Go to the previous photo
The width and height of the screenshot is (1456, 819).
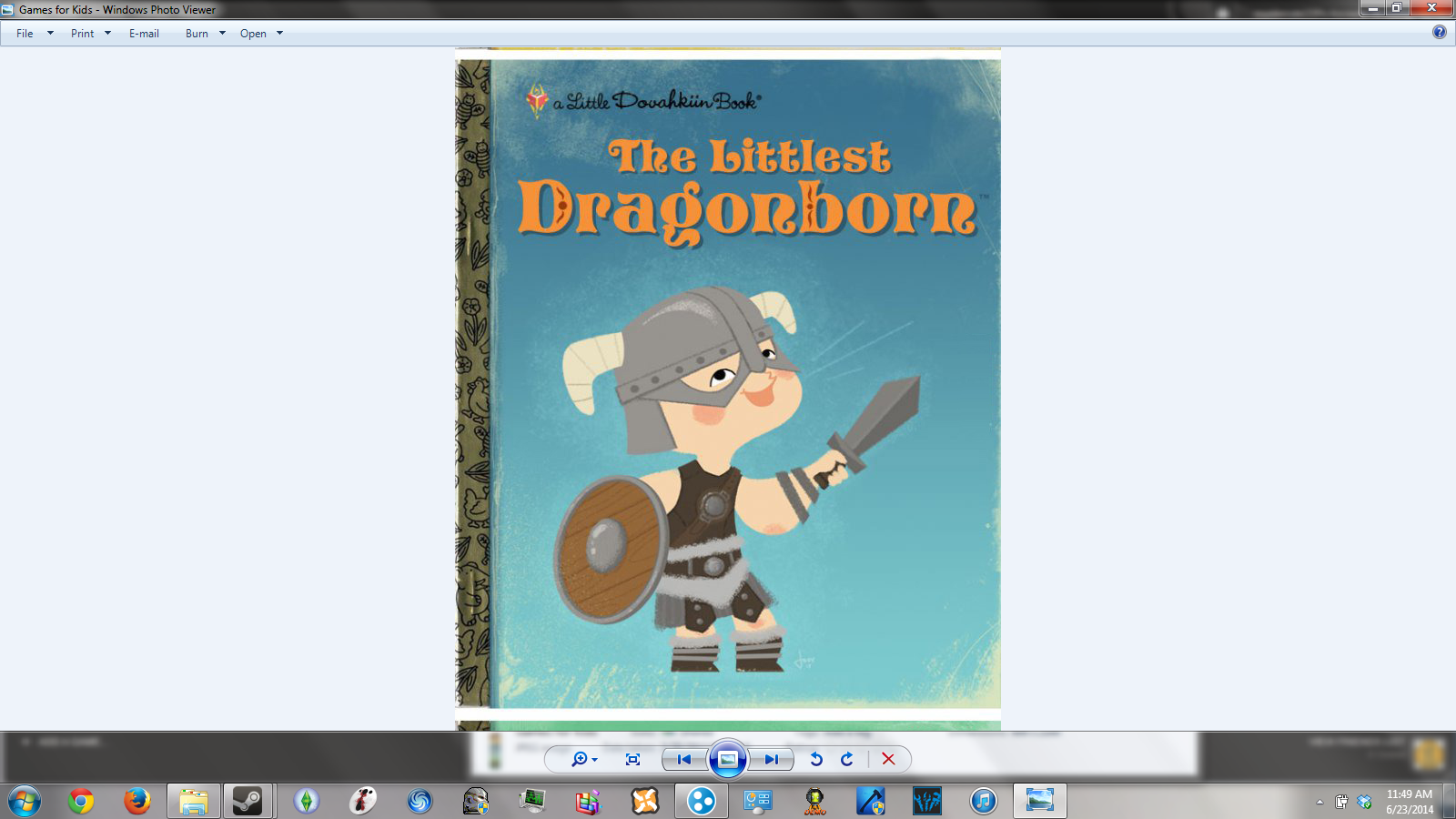[684, 759]
